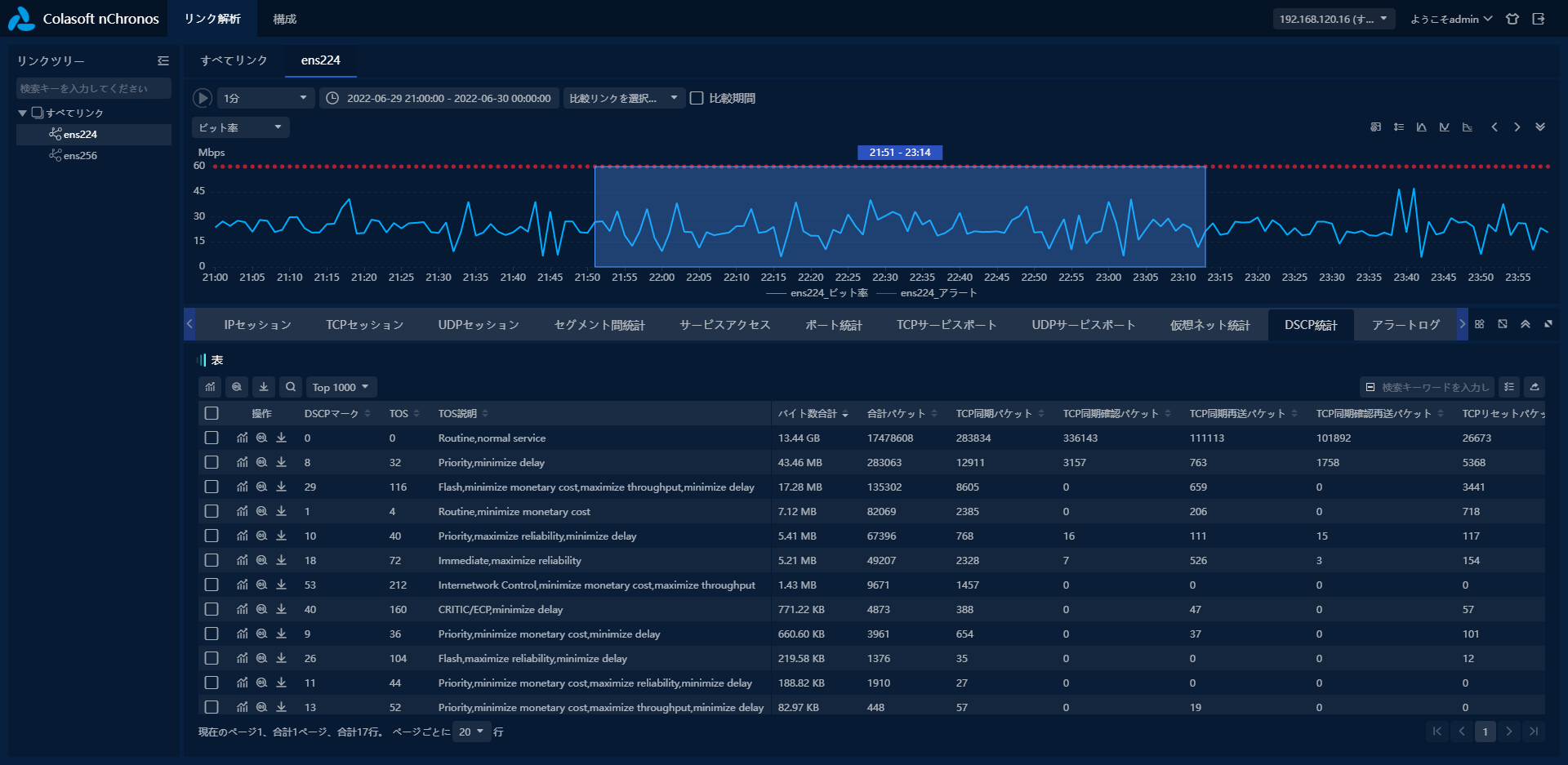1568x765 pixels.
Task: Click the logout icon in top-right corner
Action: tap(1539, 19)
